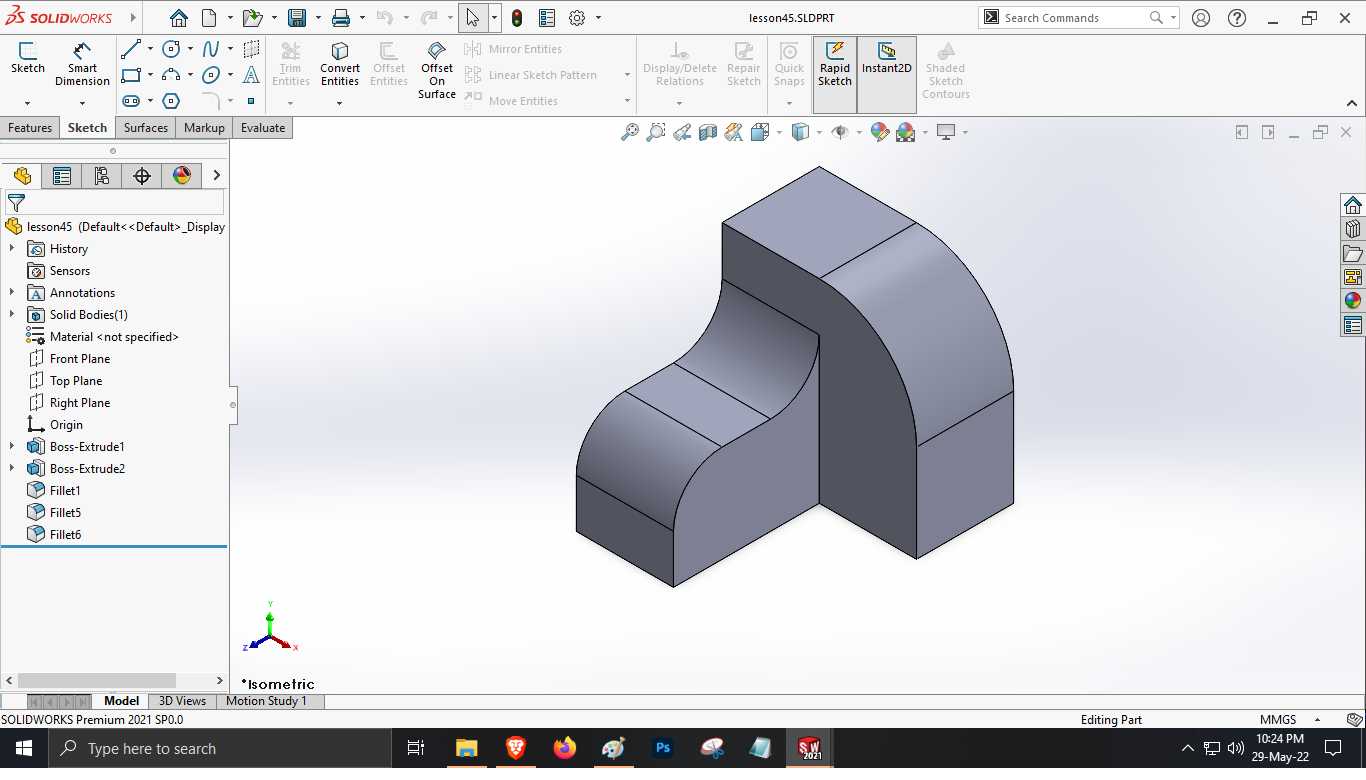This screenshot has height=780, width=1366.
Task: Open the DimXpertManager crosshair tab
Action: (x=142, y=176)
